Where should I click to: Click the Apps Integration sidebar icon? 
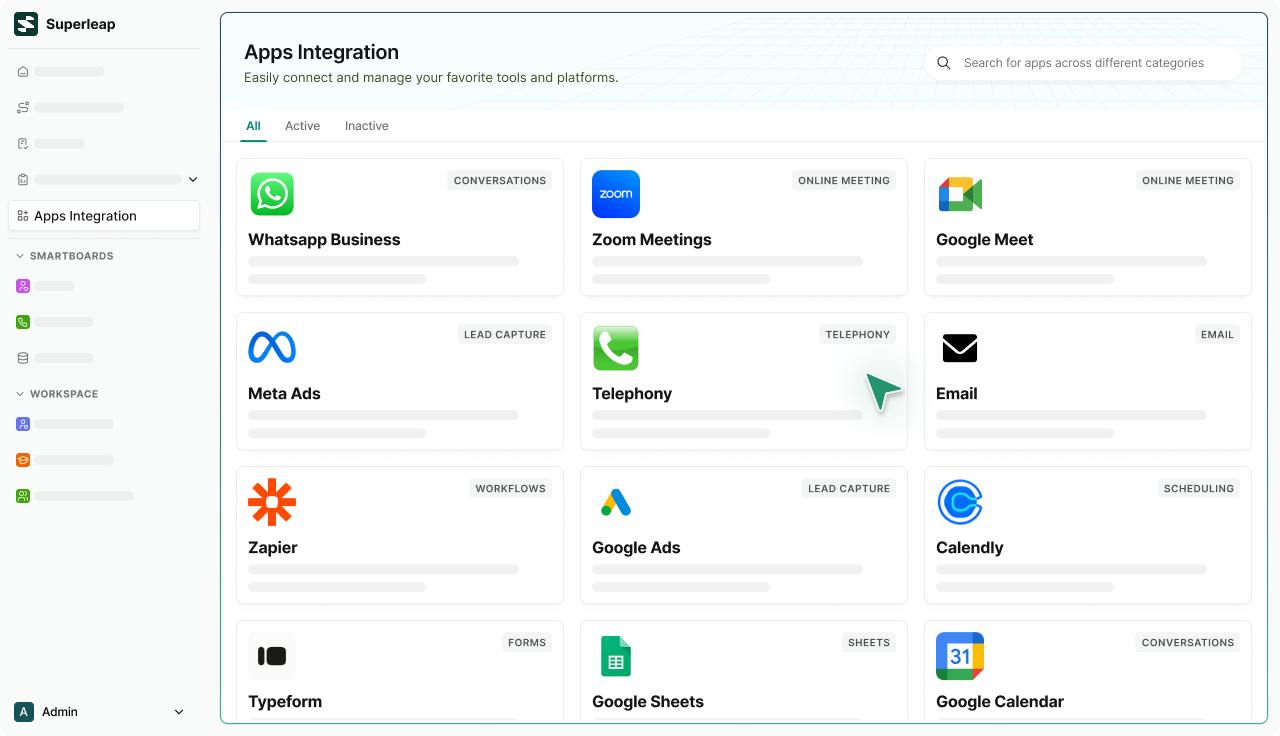click(x=23, y=216)
